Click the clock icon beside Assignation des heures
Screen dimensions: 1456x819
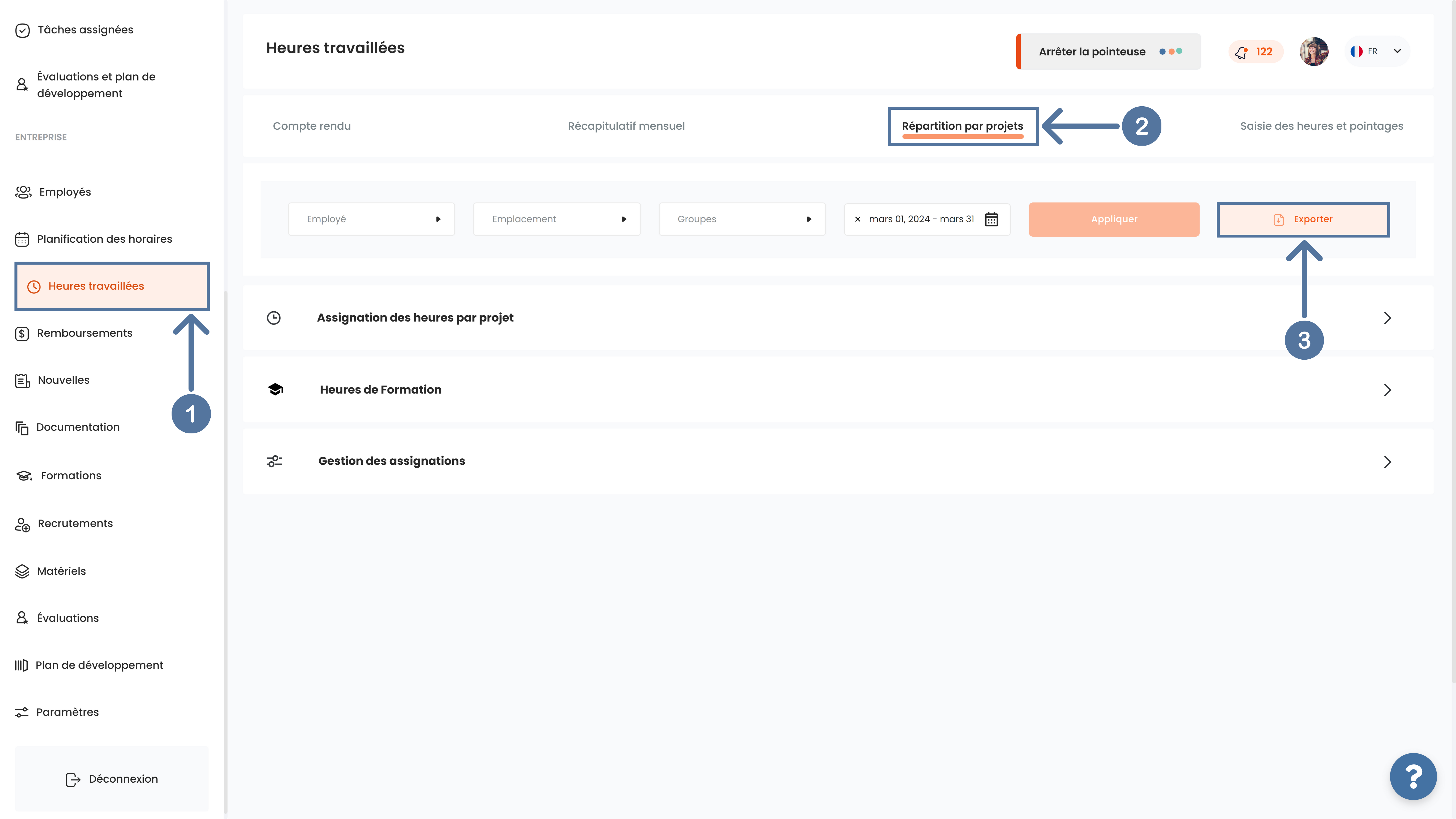coord(273,318)
